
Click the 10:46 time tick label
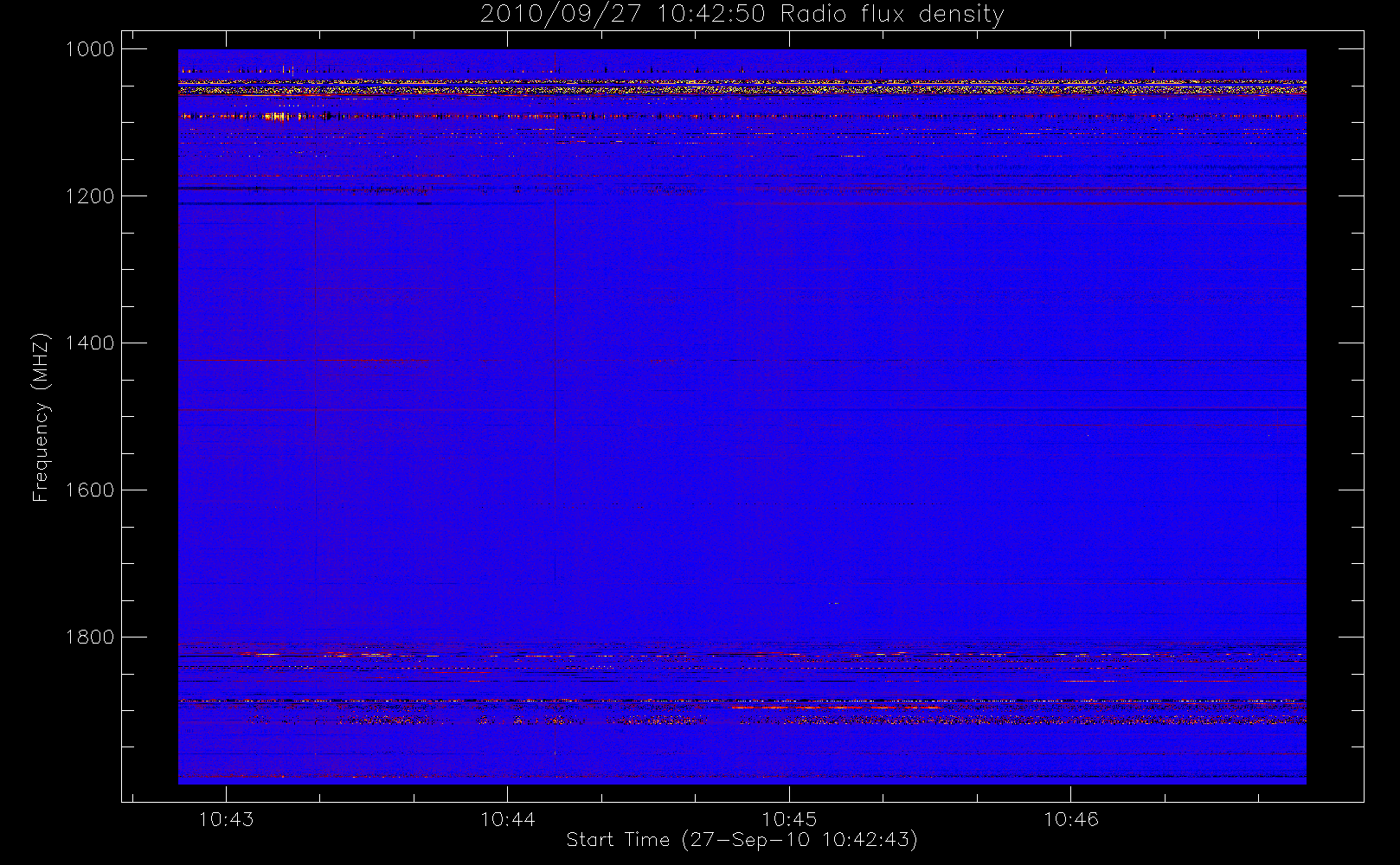(x=1071, y=819)
